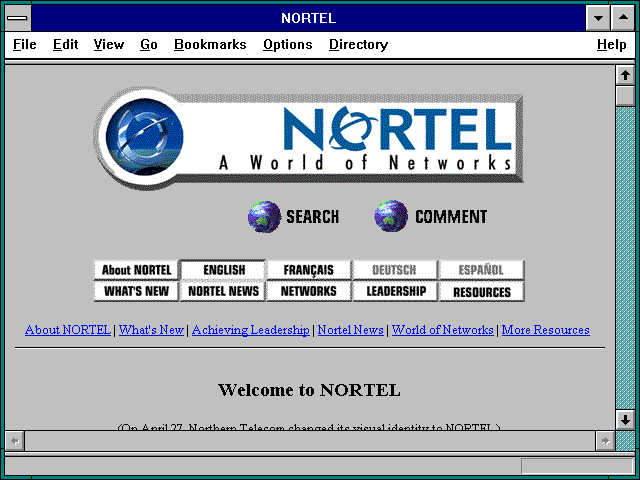This screenshot has height=480, width=640.
Task: Follow the About NORTEL text link
Action: point(68,330)
